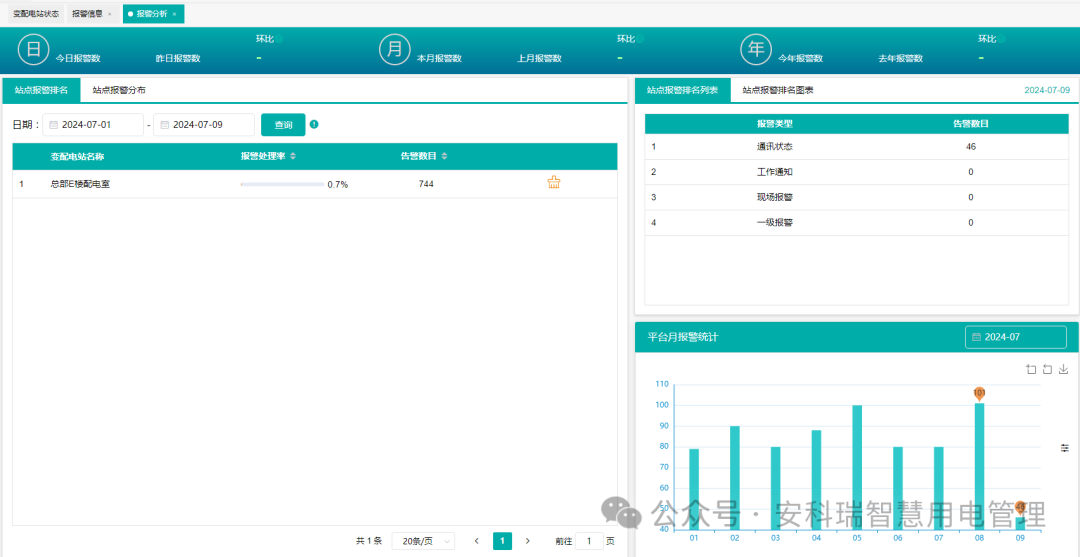Click the 变配电站名称 column header
This screenshot has height=557, width=1080.
77,156
